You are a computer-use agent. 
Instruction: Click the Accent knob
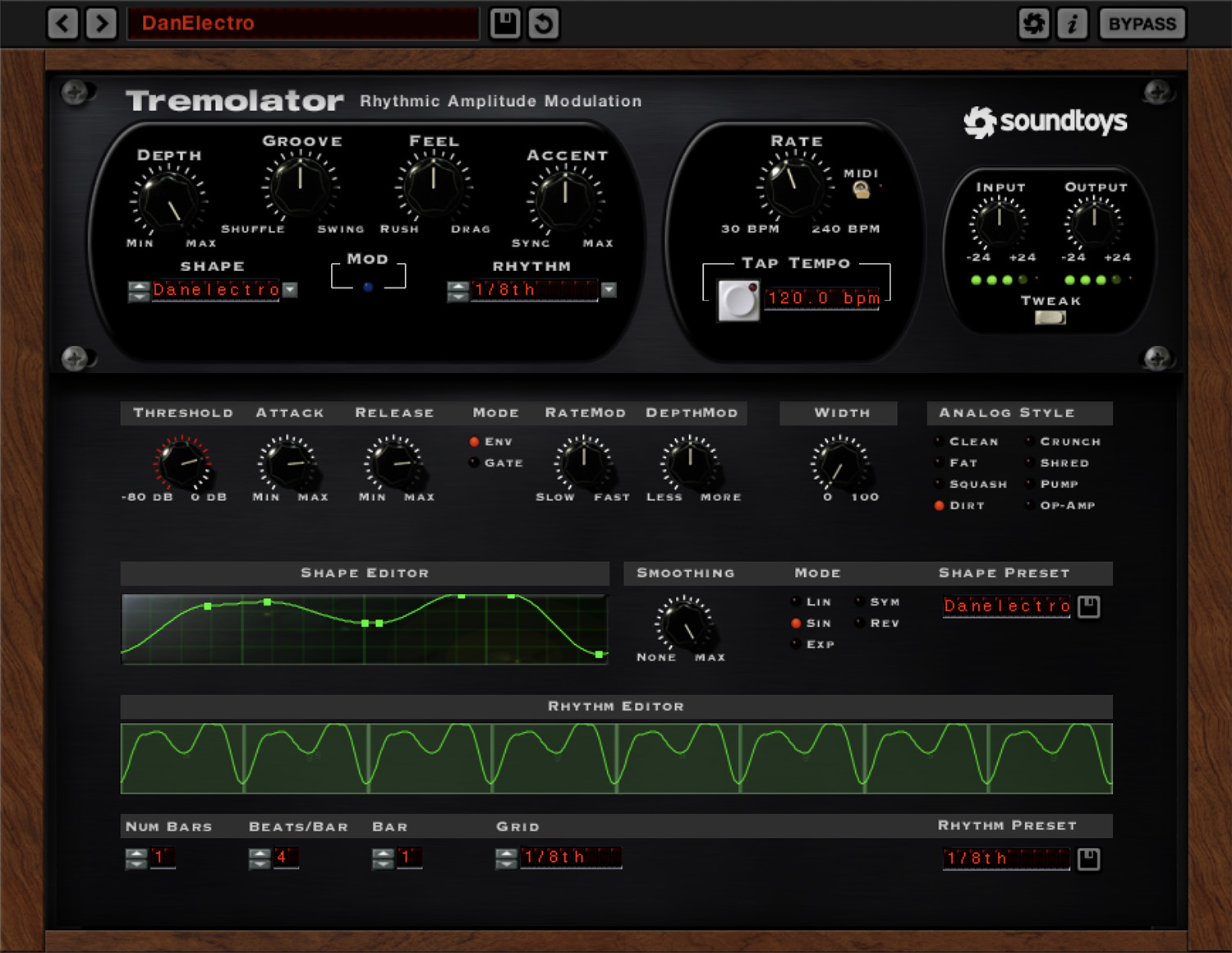pyautogui.click(x=565, y=200)
